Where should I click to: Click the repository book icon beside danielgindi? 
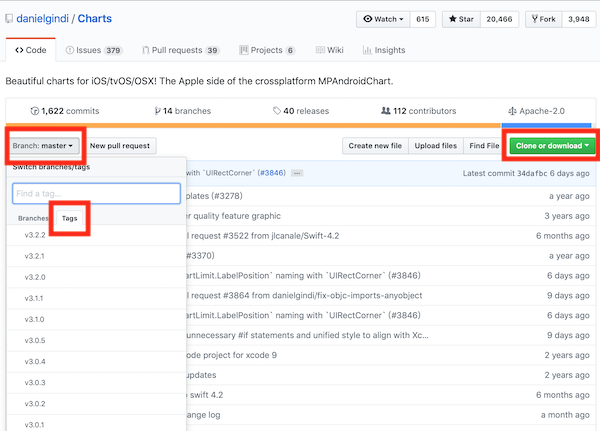[9, 19]
